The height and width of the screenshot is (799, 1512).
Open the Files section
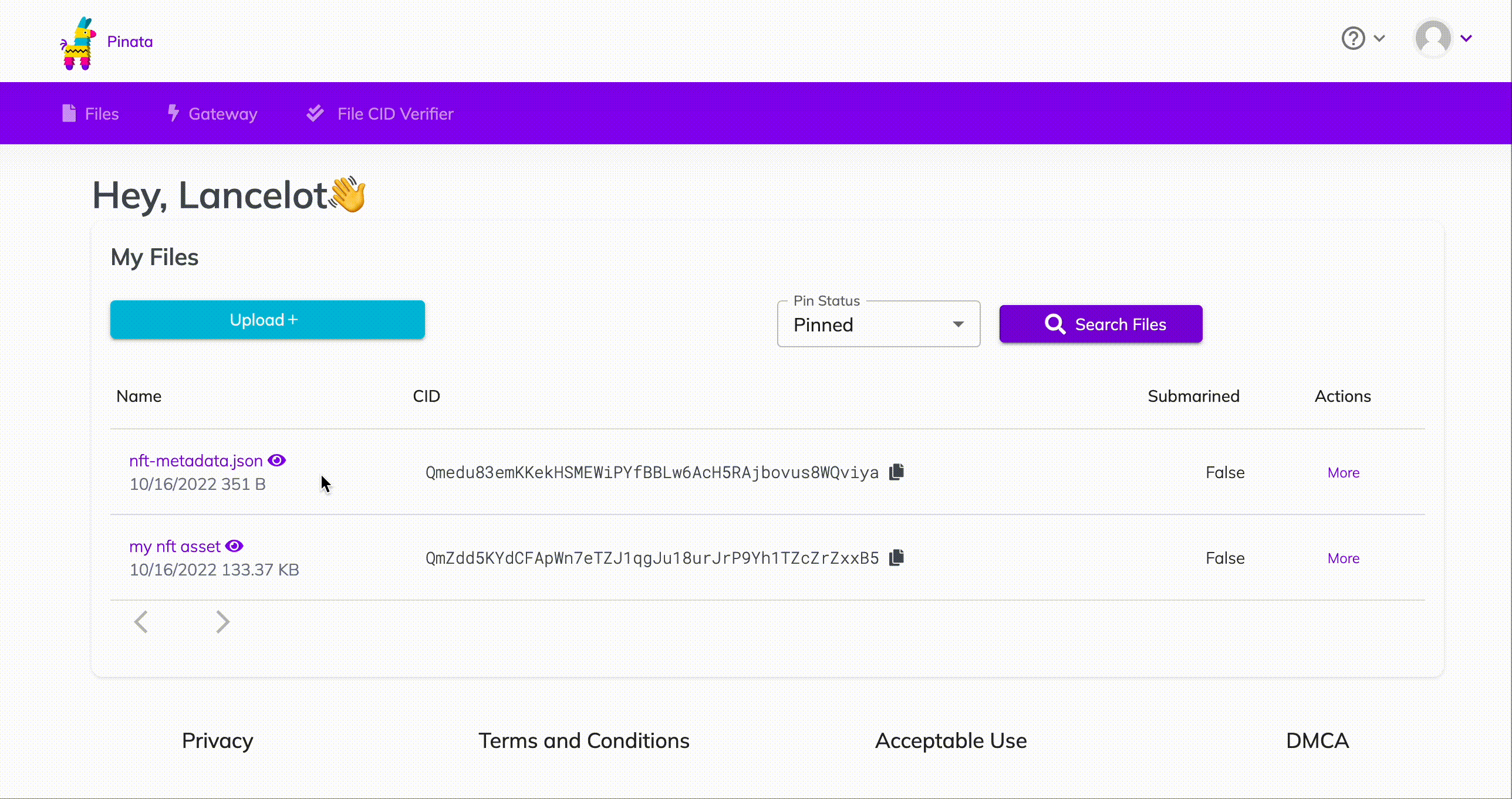[101, 113]
